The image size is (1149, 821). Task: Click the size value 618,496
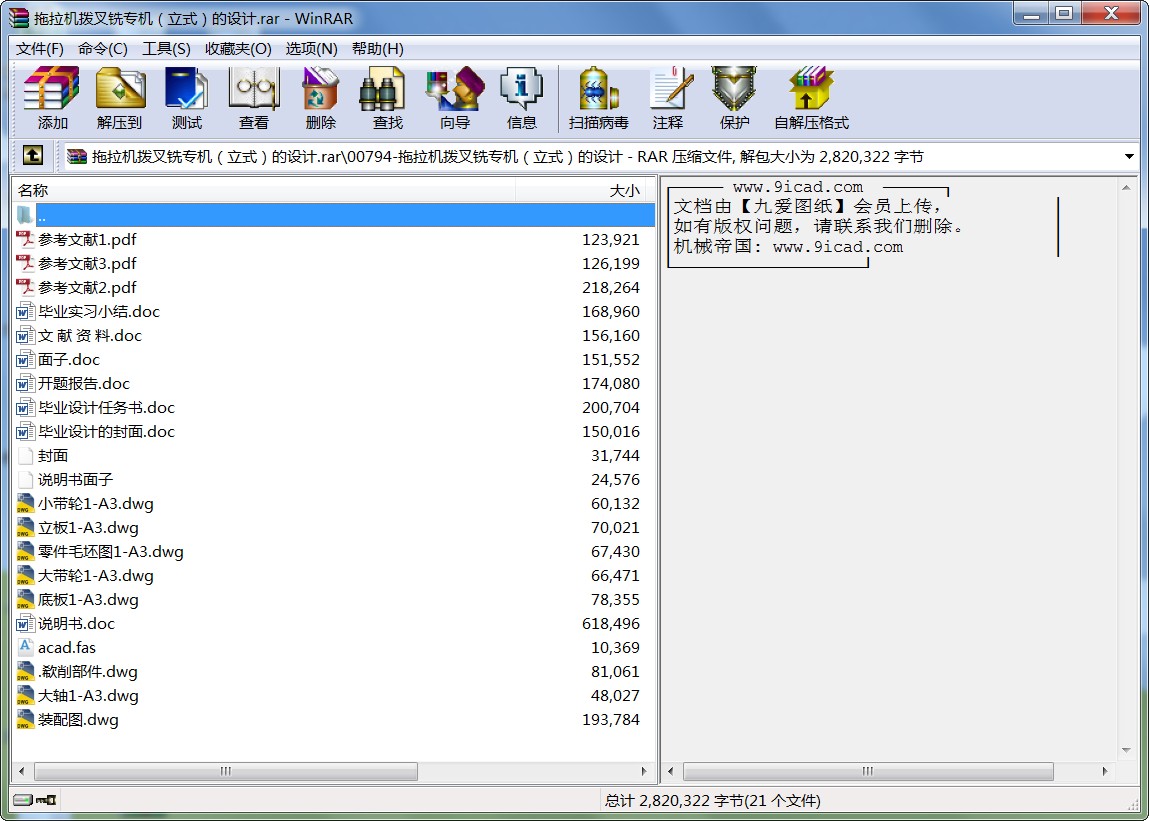tap(610, 624)
